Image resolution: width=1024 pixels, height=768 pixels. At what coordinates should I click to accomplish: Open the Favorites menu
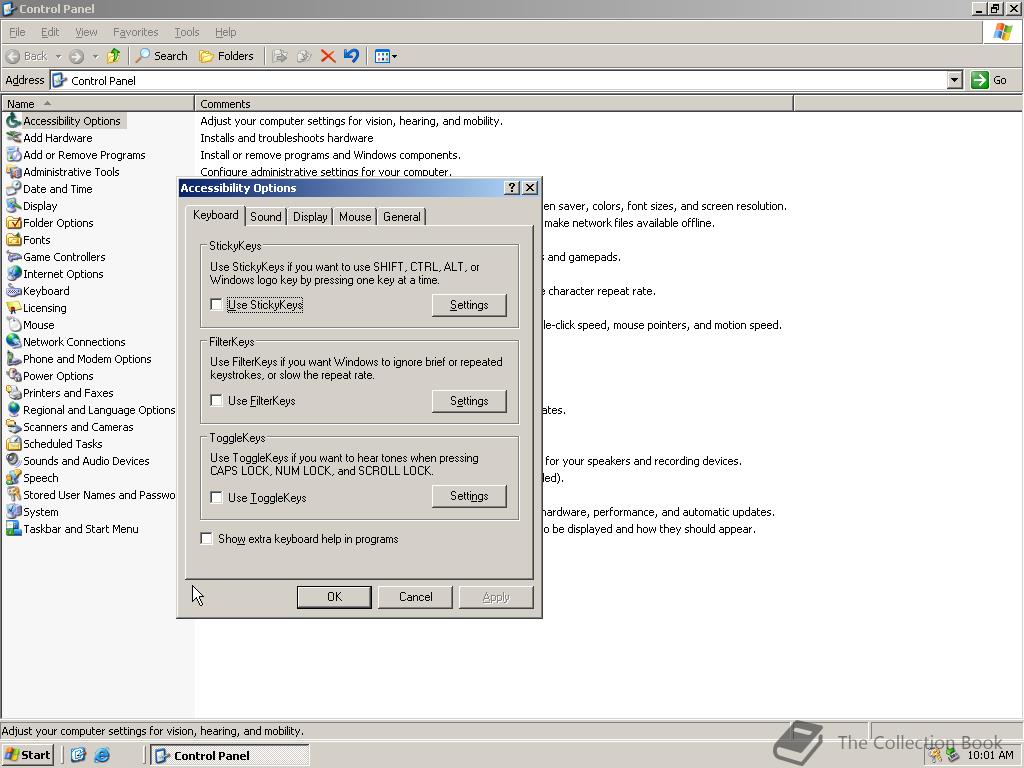point(136,32)
